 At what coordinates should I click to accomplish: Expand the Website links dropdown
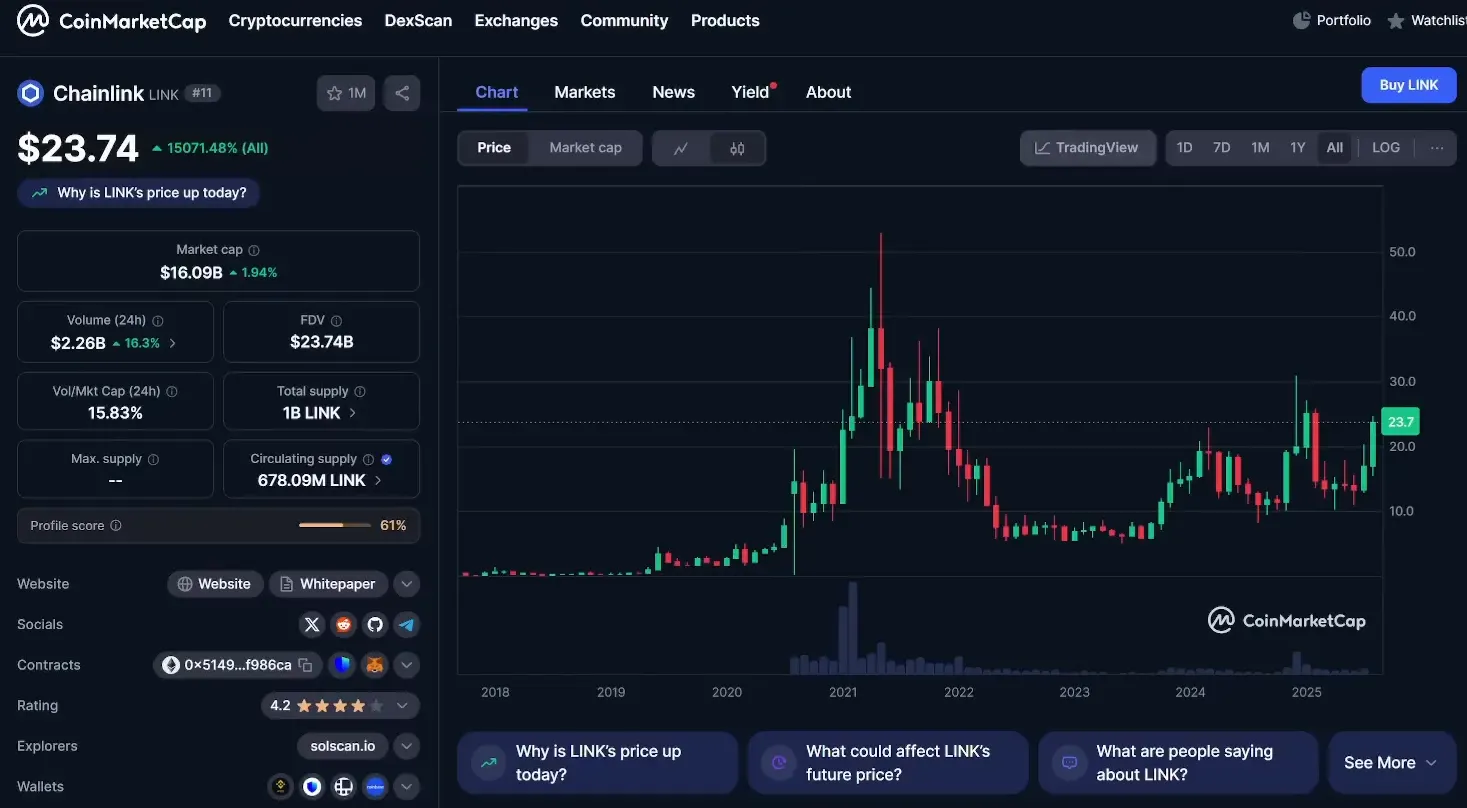point(406,584)
